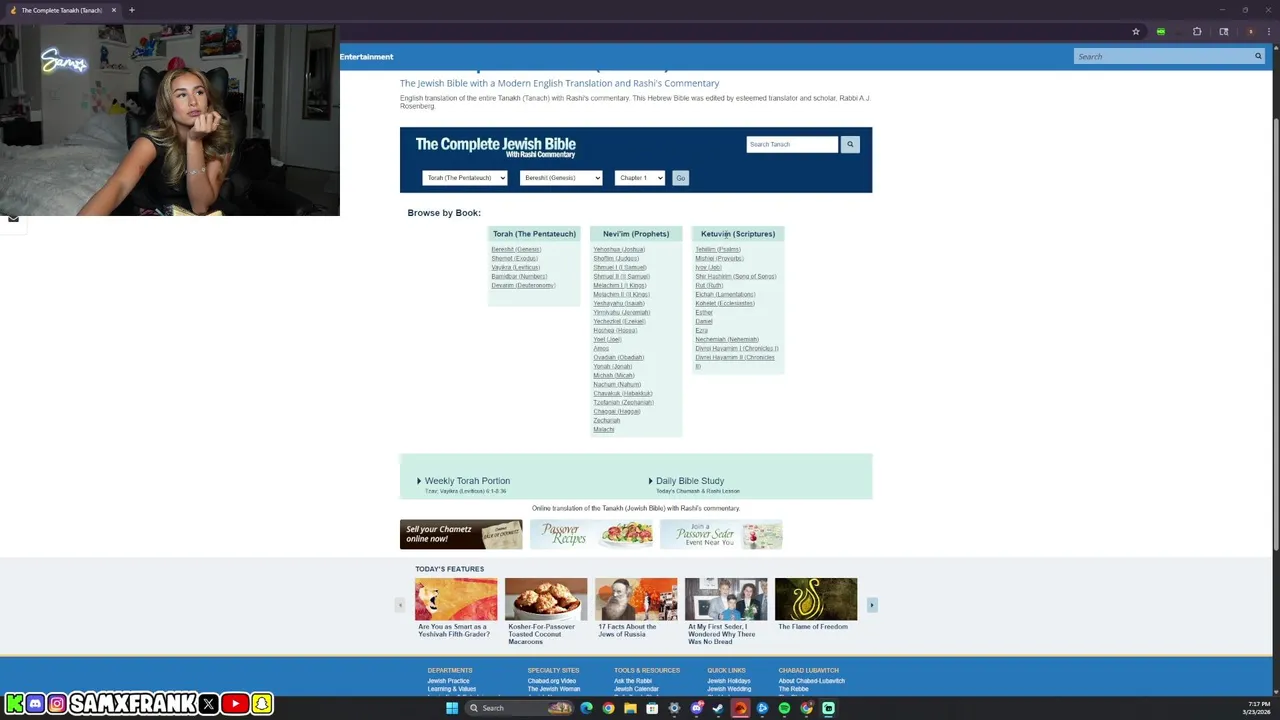The height and width of the screenshot is (720, 1280).
Task: Open the Windows Start menu
Action: (x=452, y=708)
